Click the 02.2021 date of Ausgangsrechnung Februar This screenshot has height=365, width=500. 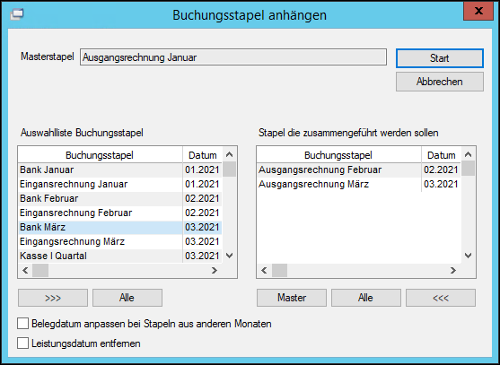[x=441, y=170]
